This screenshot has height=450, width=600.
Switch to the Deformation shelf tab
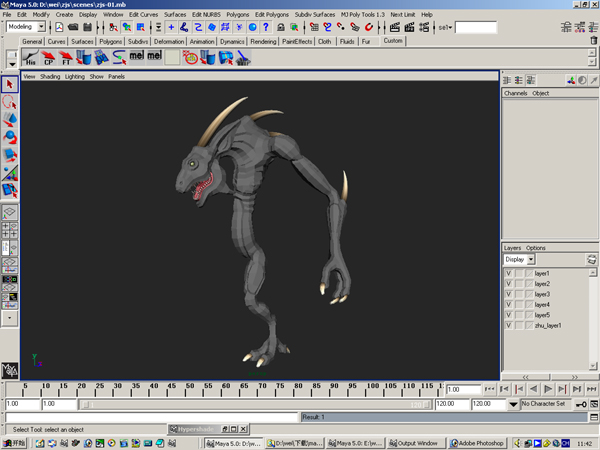[x=169, y=41]
